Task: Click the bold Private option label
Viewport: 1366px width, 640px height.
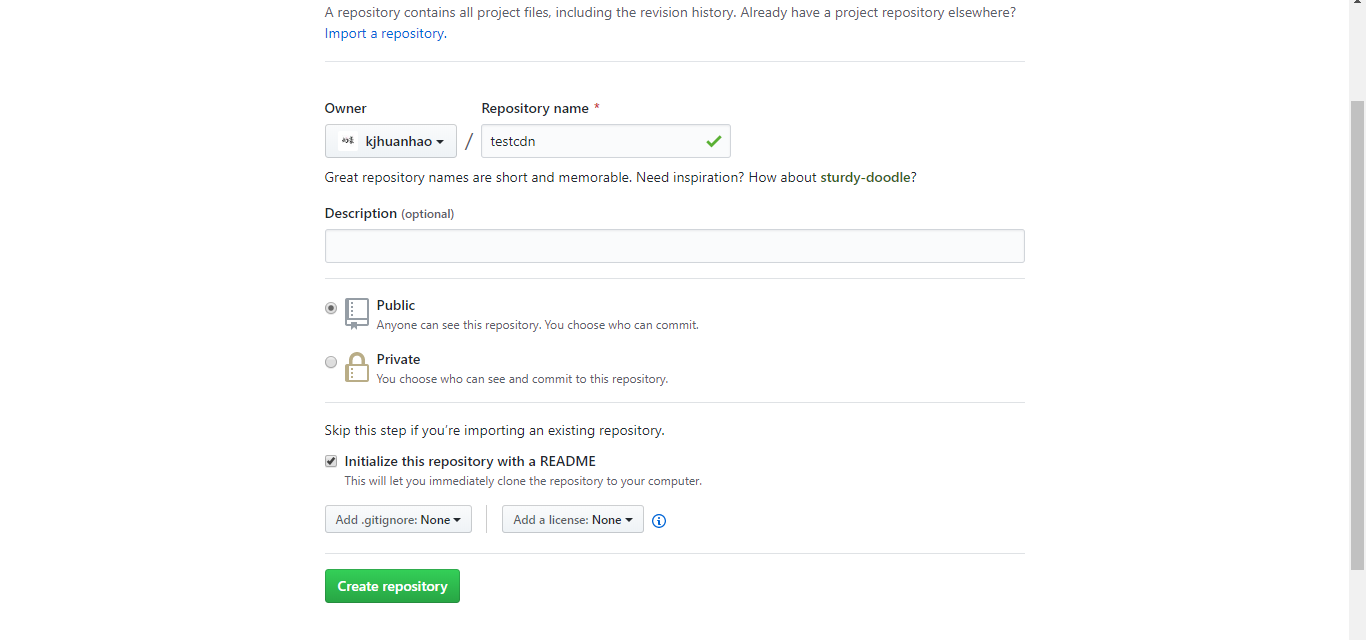Action: click(x=398, y=359)
